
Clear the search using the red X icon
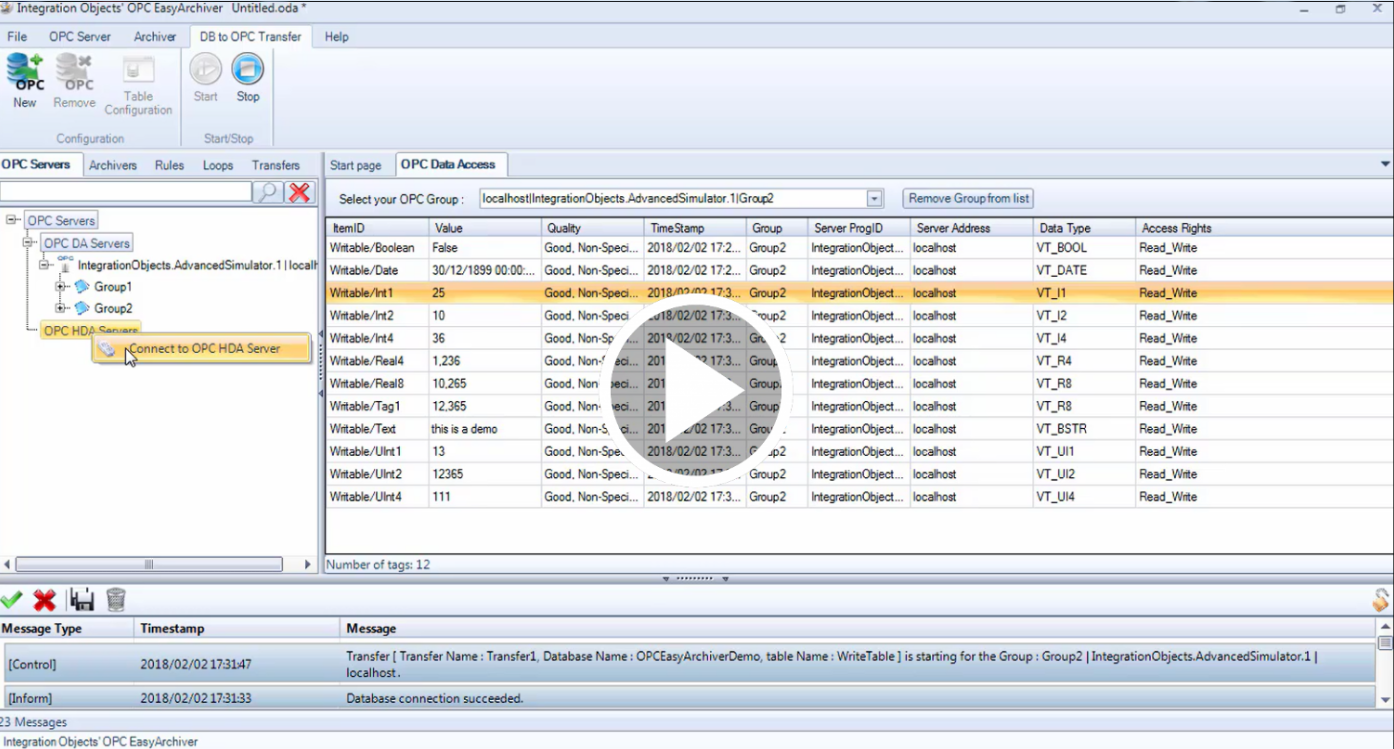coord(298,192)
